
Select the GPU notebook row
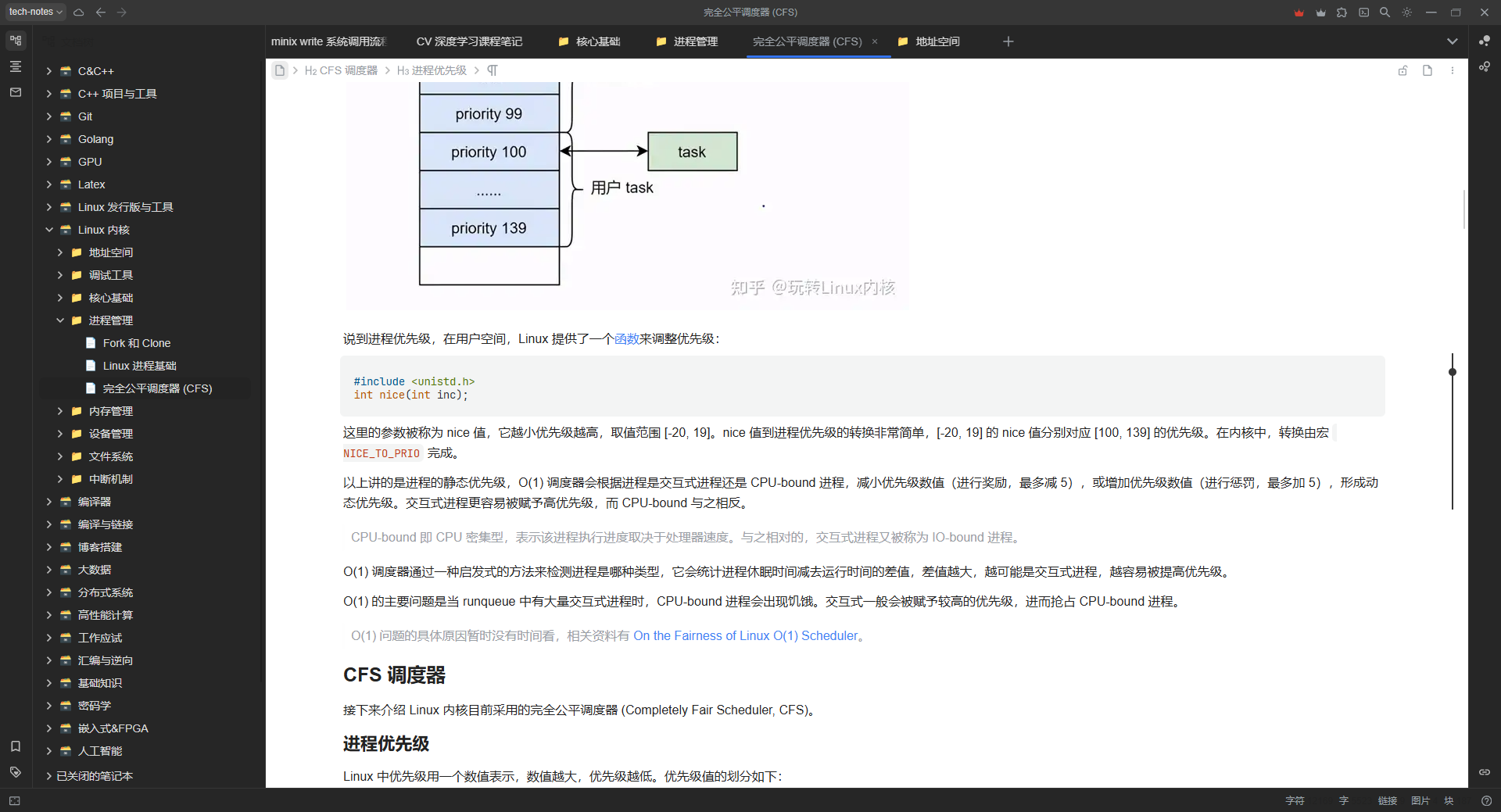pyautogui.click(x=145, y=162)
